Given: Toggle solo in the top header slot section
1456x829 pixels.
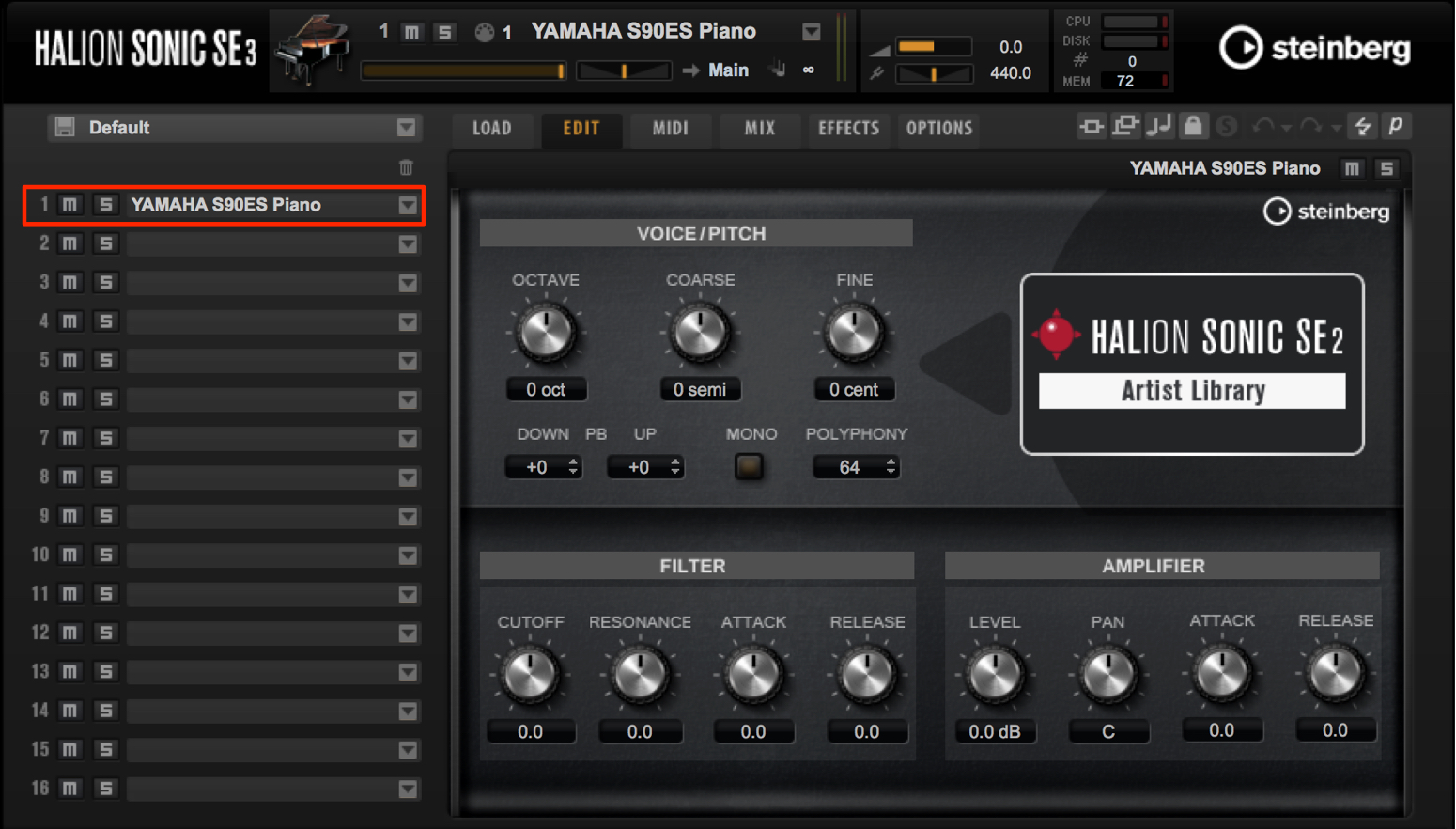Looking at the screenshot, I should point(444,32).
